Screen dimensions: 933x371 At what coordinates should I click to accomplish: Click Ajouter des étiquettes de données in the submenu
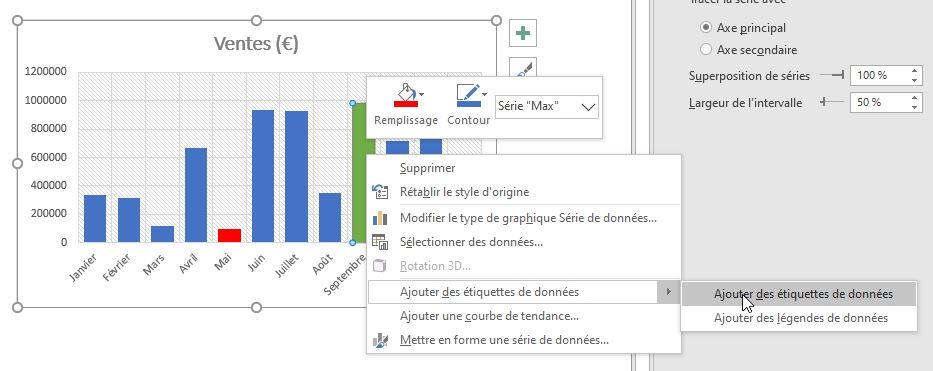tap(799, 294)
